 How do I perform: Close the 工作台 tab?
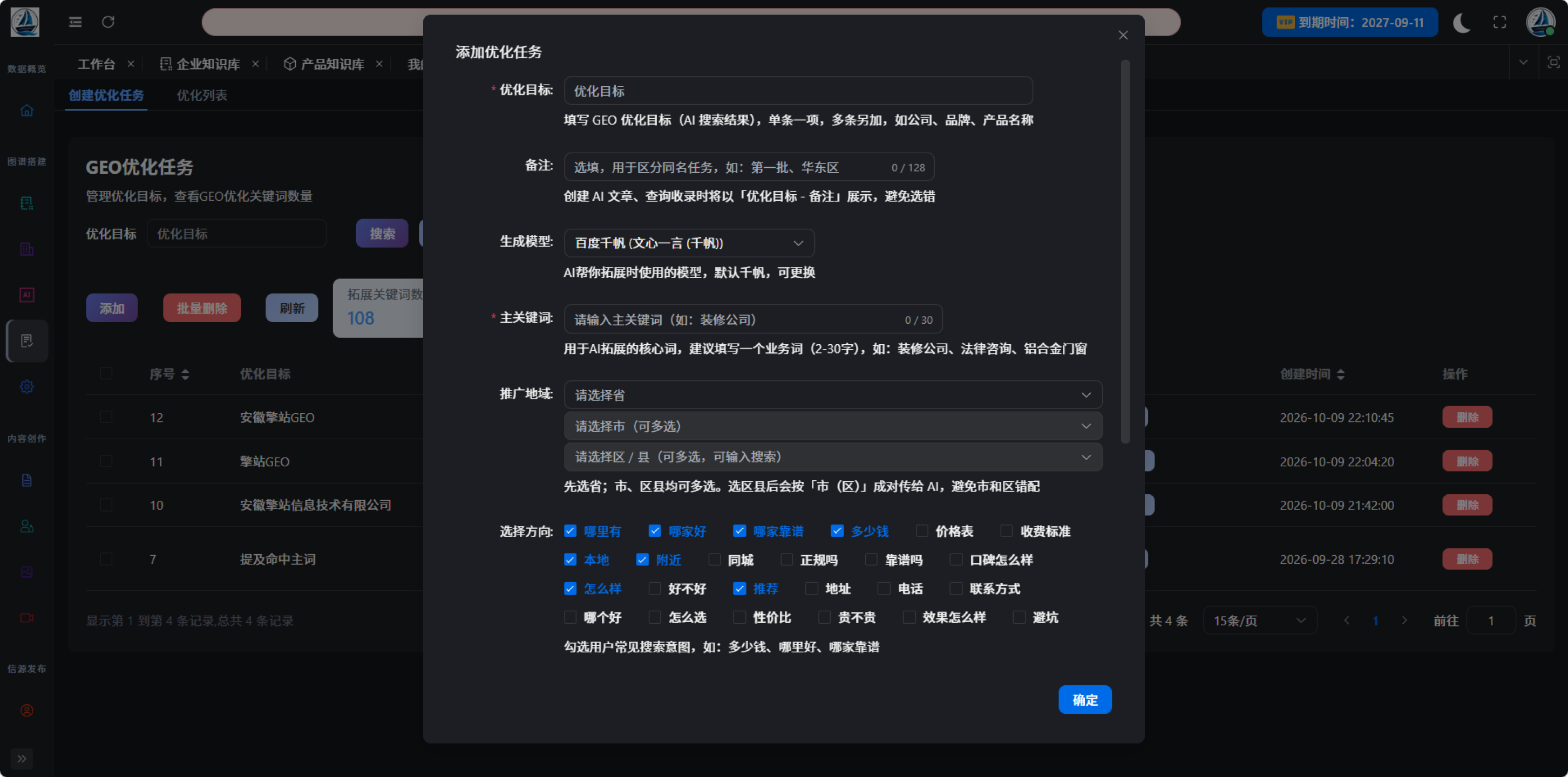(130, 64)
